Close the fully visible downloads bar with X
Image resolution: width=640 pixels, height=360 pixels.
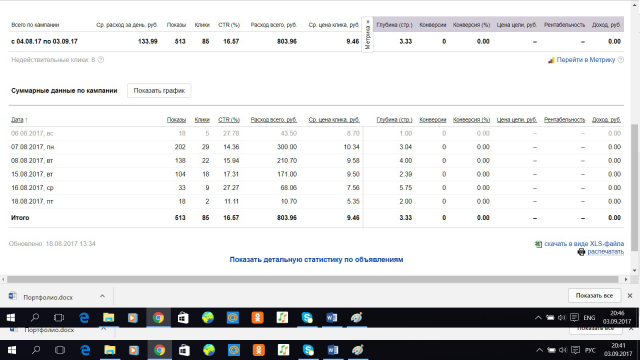[630, 296]
